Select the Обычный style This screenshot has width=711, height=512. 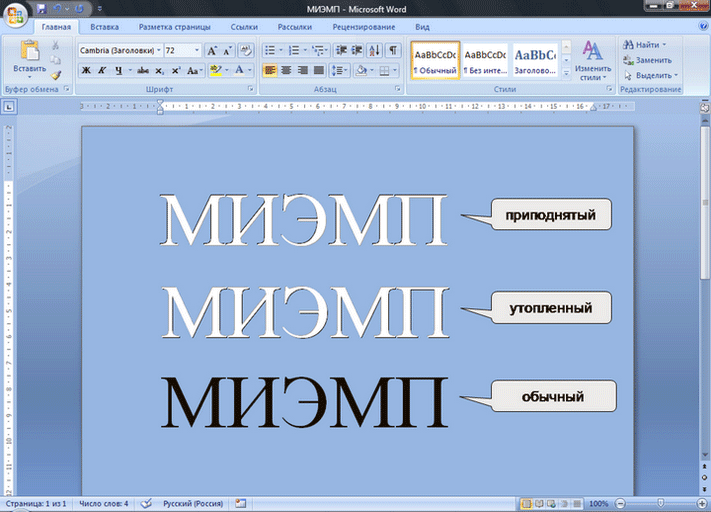pyautogui.click(x=435, y=61)
